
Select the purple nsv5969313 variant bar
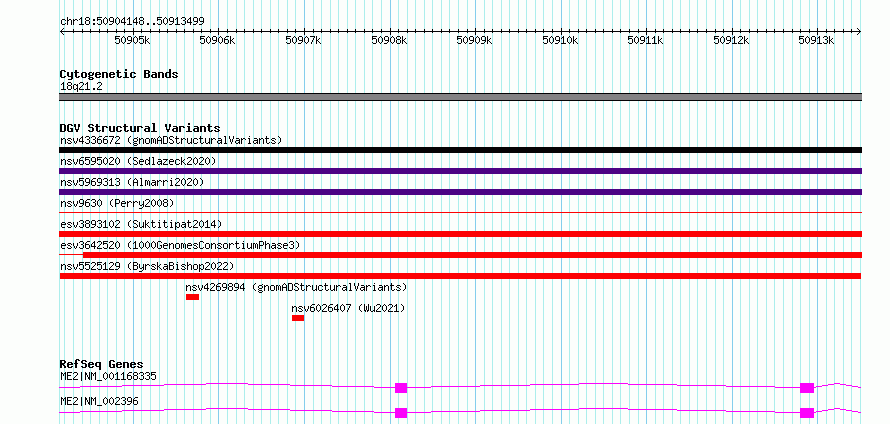click(x=461, y=192)
